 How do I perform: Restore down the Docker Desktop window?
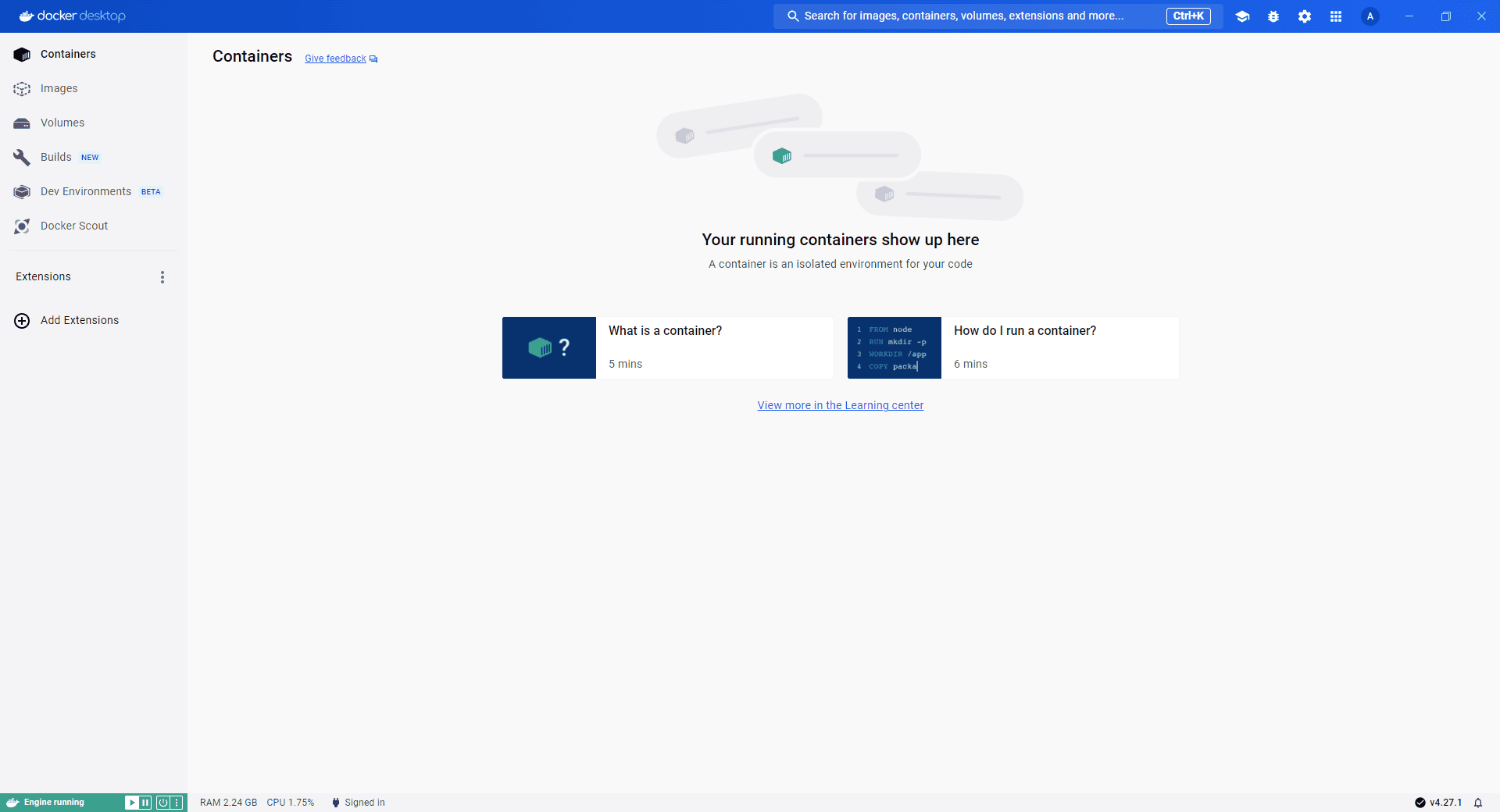1445,16
